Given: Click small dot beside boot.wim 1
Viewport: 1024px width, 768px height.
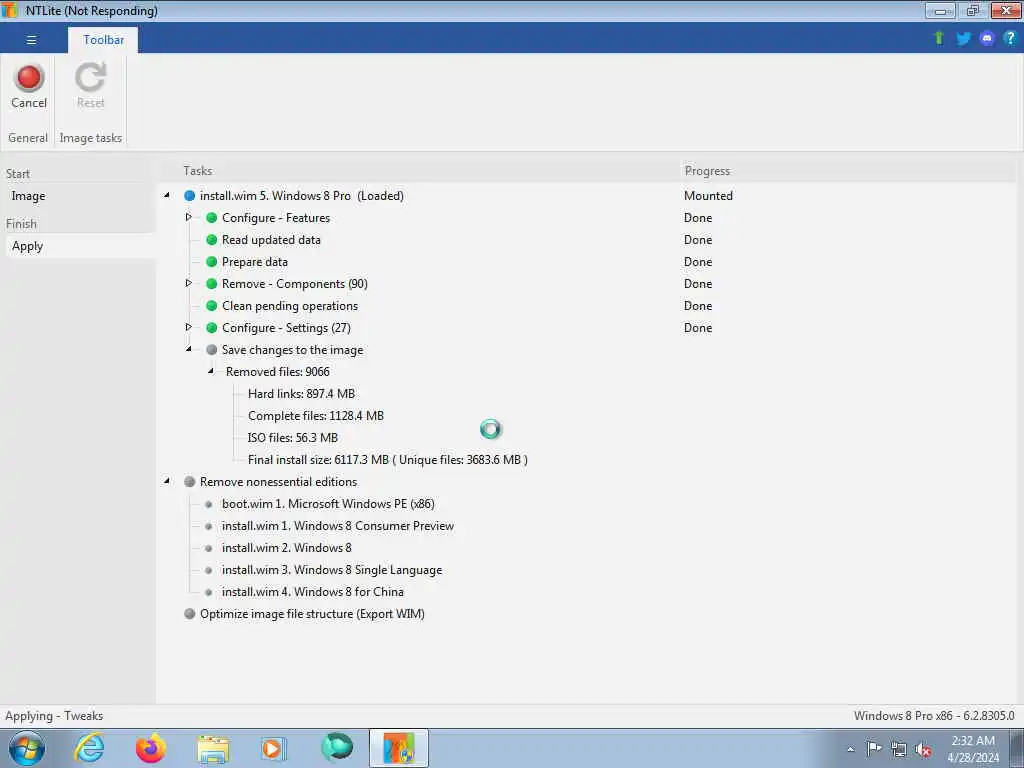Looking at the screenshot, I should coord(208,504).
